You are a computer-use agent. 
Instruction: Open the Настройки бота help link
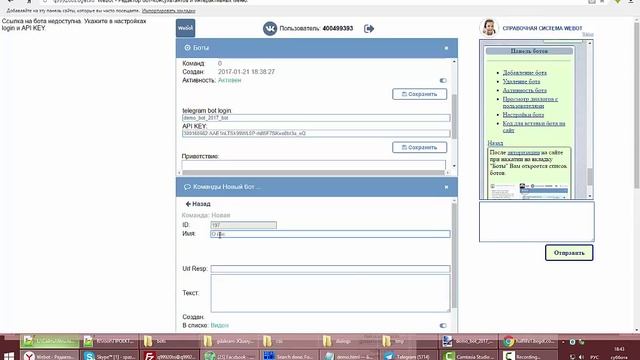click(x=523, y=115)
